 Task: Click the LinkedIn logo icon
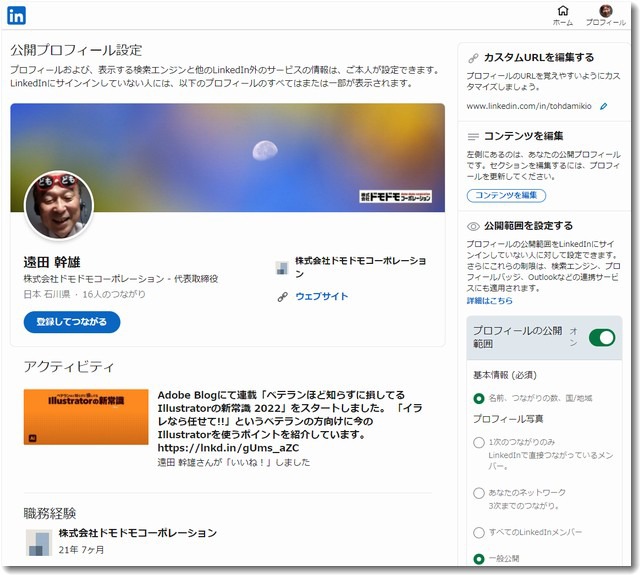tap(16, 16)
